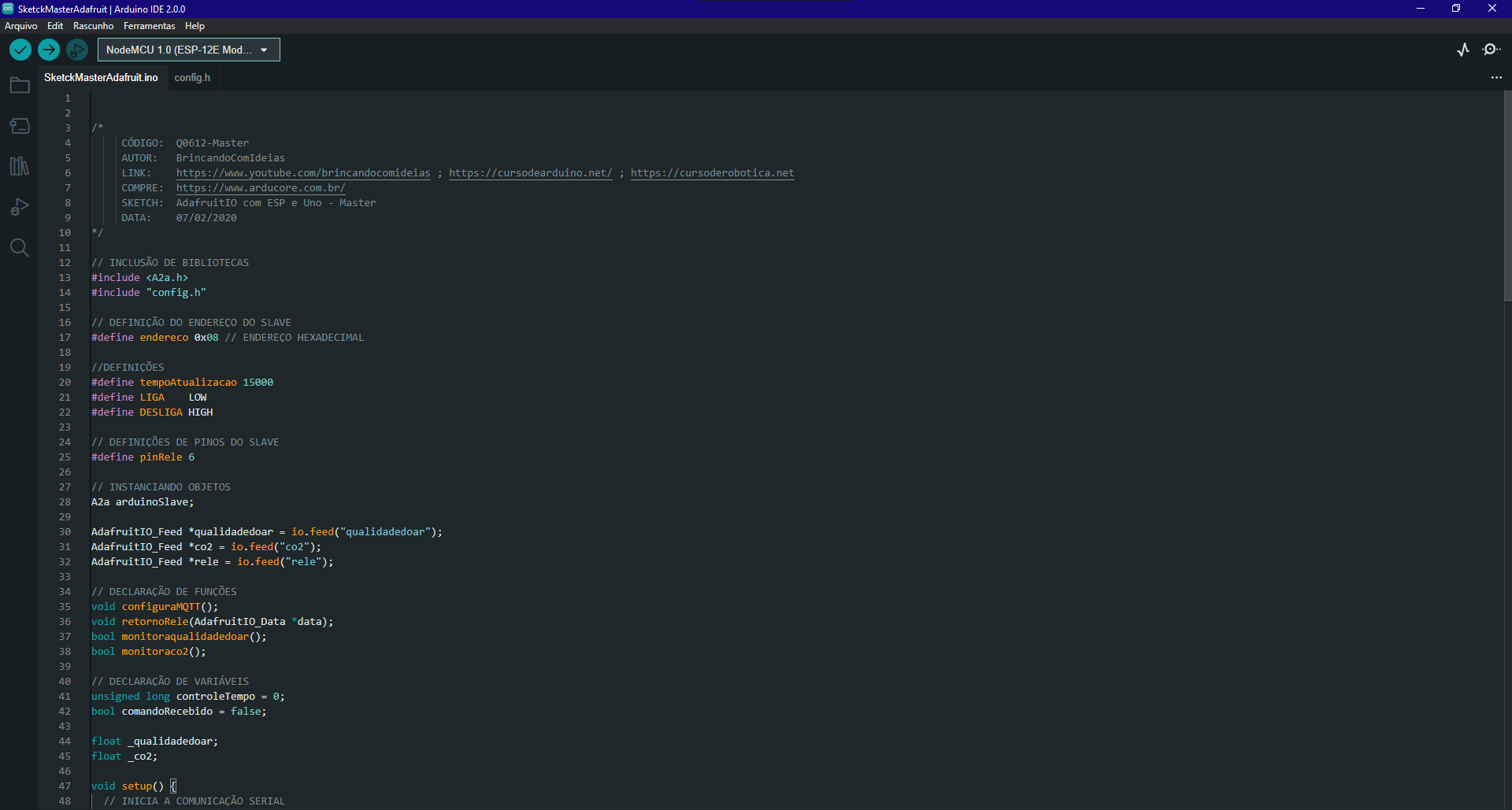Open the Debug sidebar panel
1512x810 pixels.
click(20, 207)
